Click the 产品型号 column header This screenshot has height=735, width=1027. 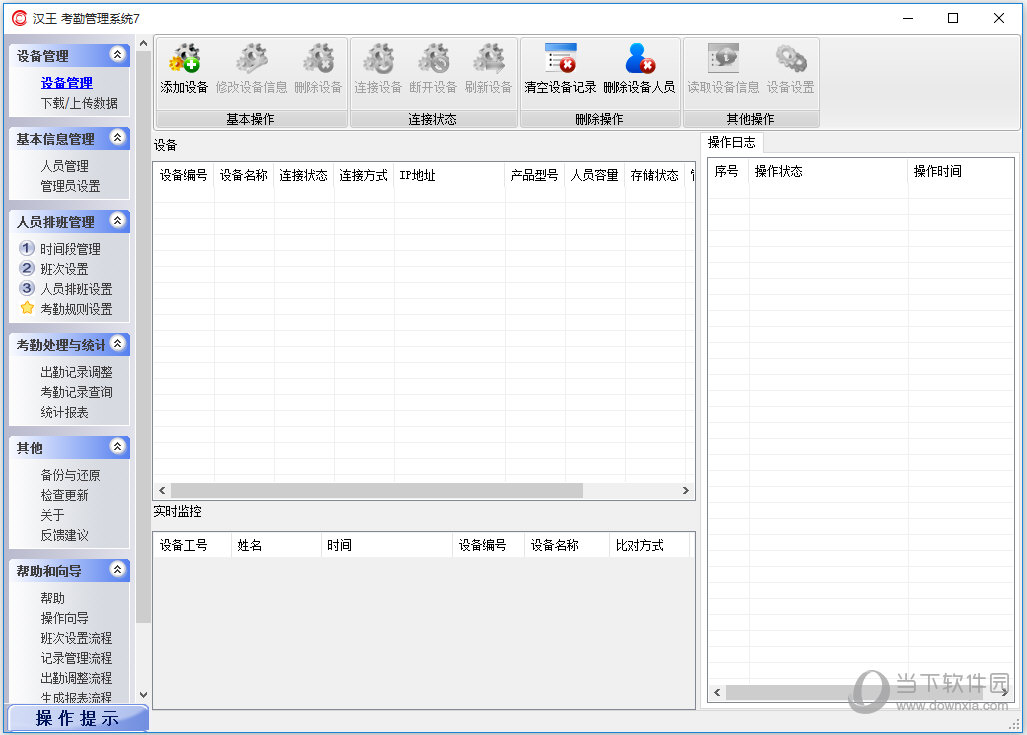[x=534, y=176]
